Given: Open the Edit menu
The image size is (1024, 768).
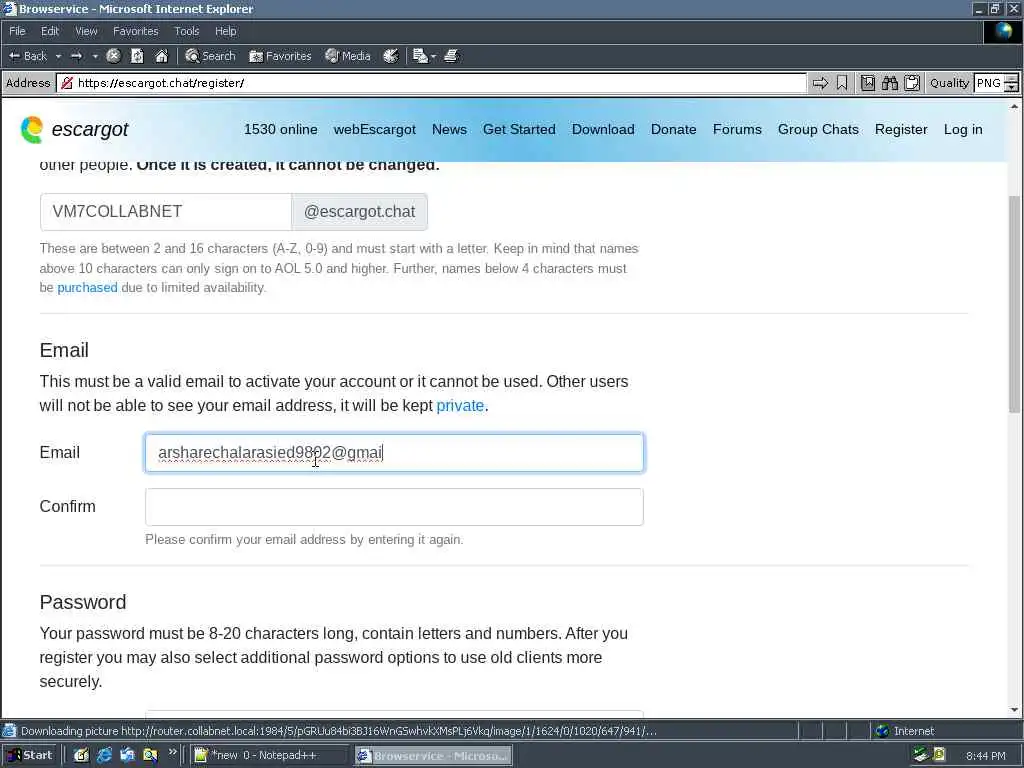Looking at the screenshot, I should pos(50,31).
